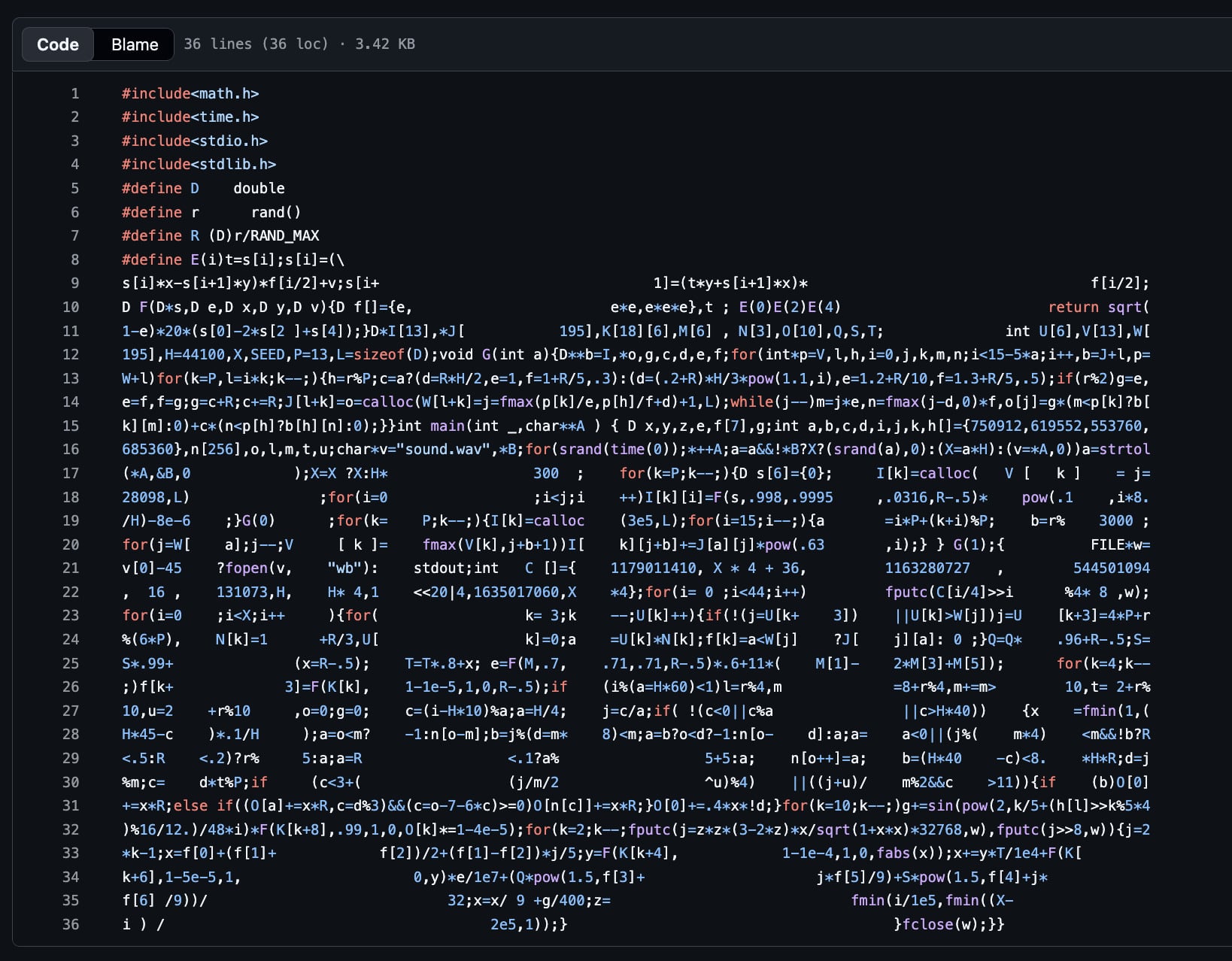Select line number 17

click(71, 473)
